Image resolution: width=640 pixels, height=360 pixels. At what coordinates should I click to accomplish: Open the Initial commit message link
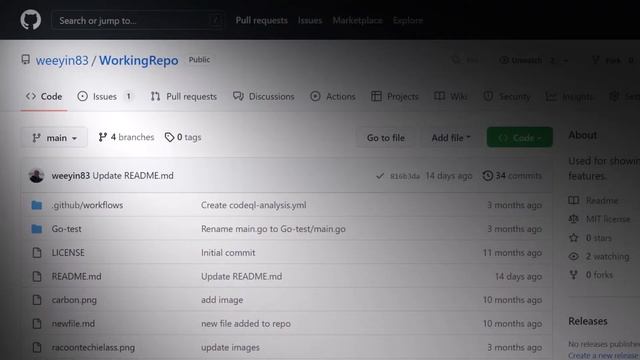228,253
